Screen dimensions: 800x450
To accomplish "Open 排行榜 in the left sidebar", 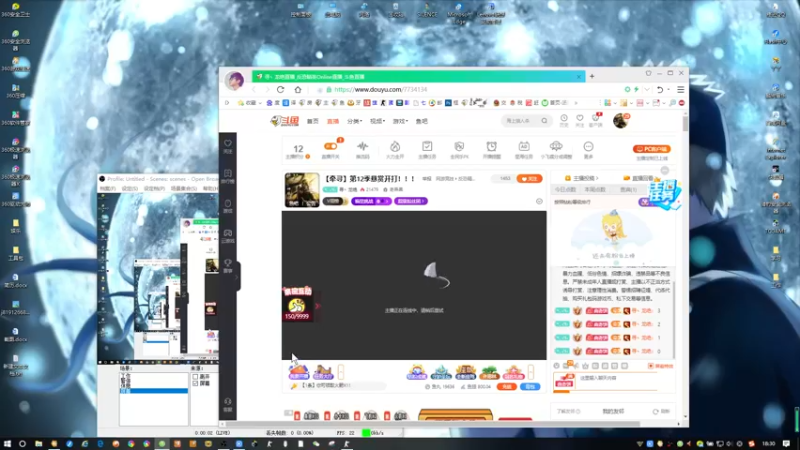I will coord(228,176).
